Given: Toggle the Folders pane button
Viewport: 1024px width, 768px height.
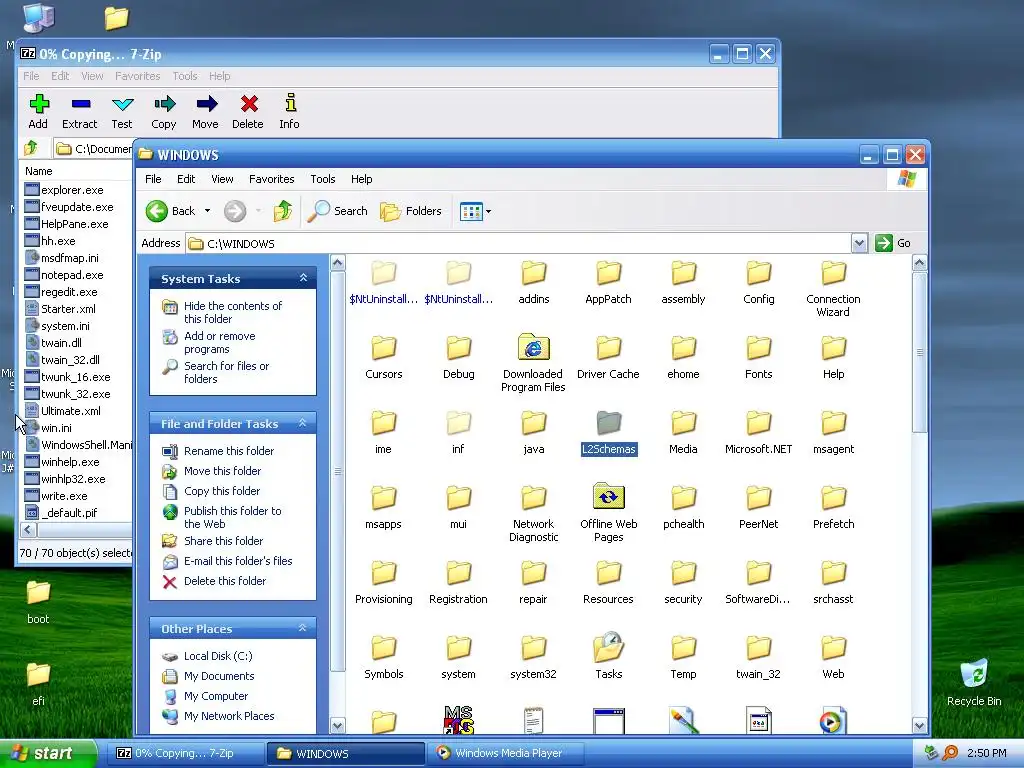Looking at the screenshot, I should click(x=411, y=211).
